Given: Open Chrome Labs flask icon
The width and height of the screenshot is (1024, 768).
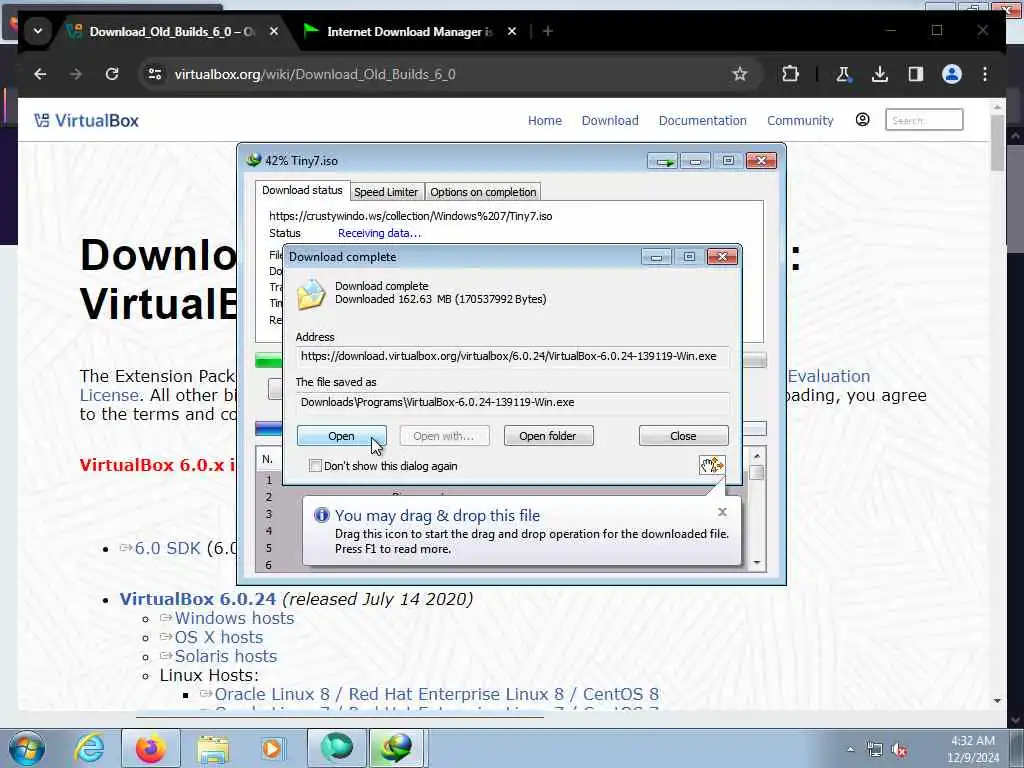Looking at the screenshot, I should point(843,74).
